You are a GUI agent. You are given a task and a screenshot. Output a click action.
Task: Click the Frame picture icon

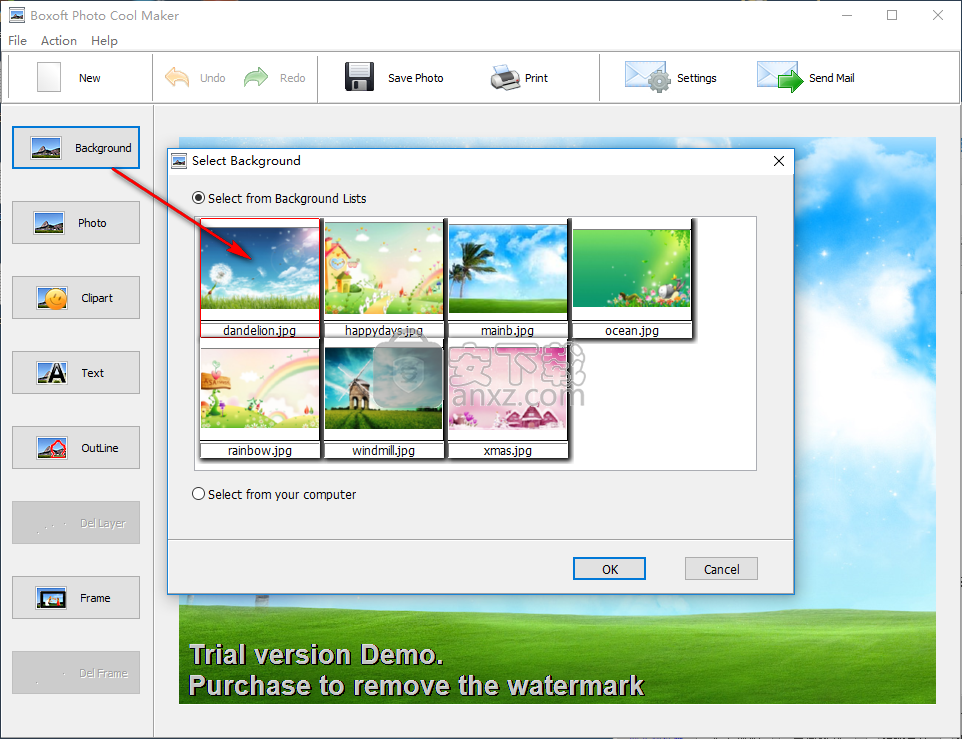pos(51,598)
